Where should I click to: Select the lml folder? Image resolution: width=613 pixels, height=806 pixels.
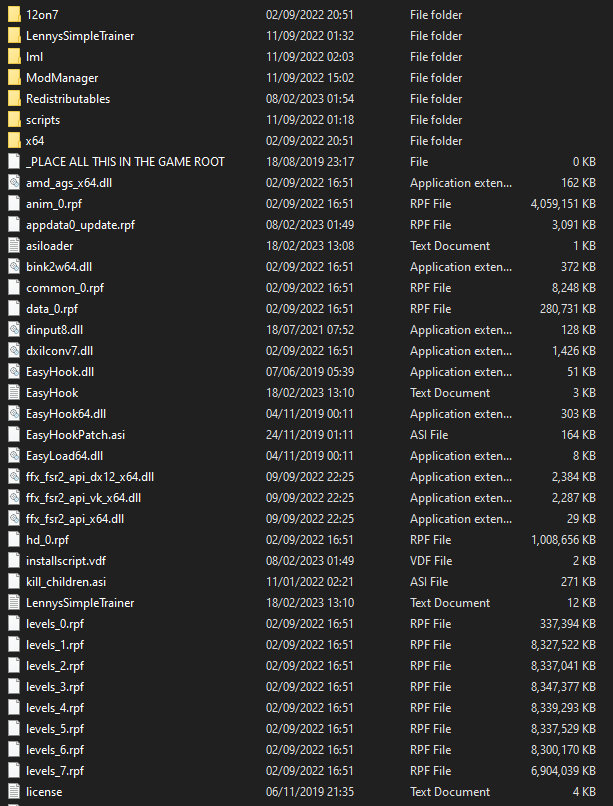tap(34, 57)
